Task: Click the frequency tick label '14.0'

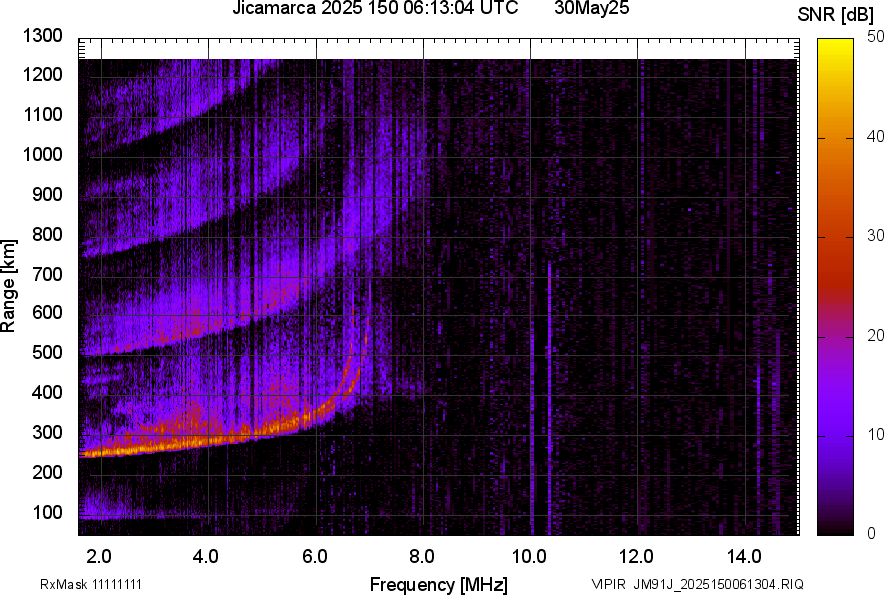Action: 744,557
